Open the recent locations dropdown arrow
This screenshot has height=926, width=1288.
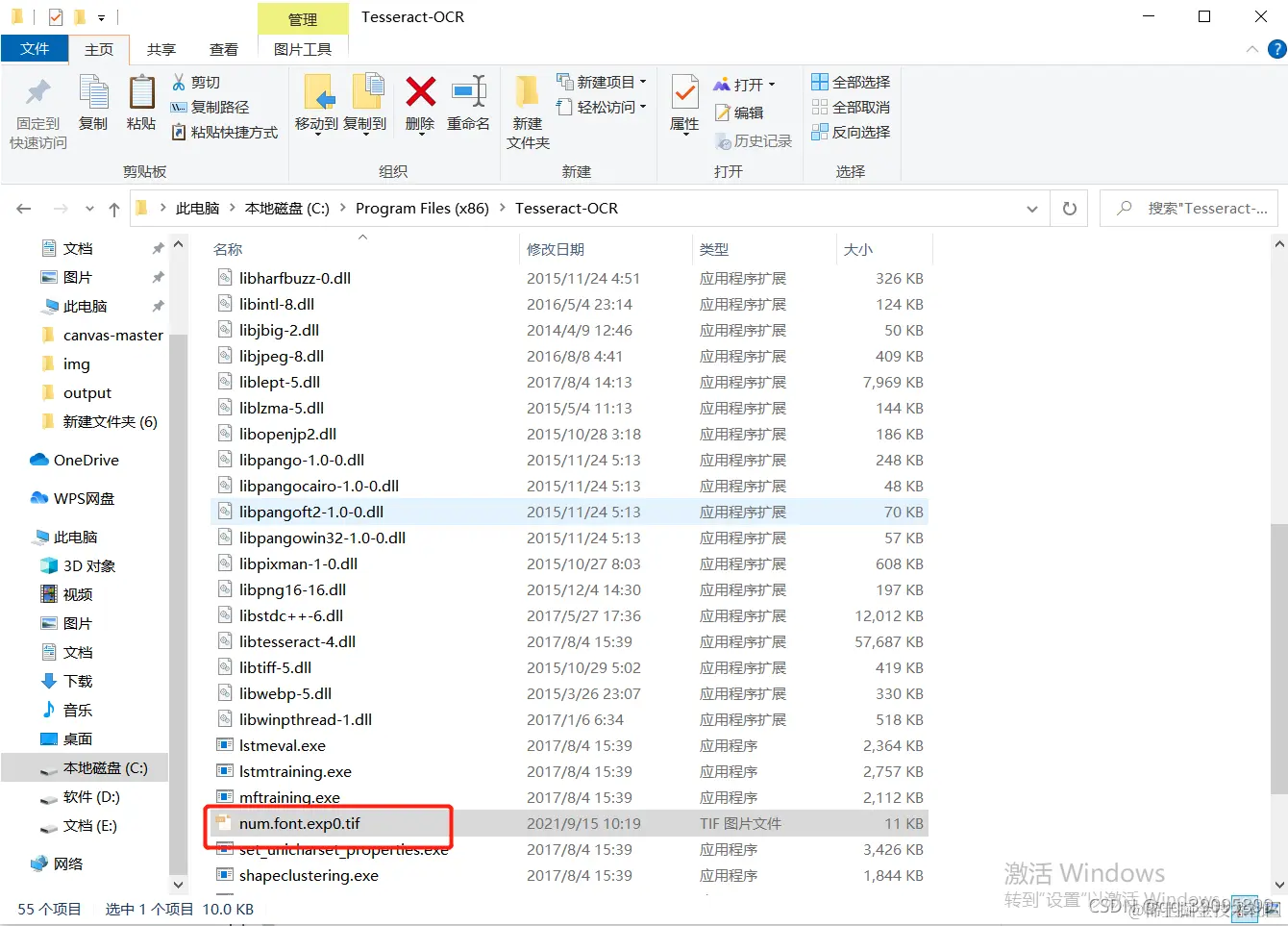[x=89, y=209]
